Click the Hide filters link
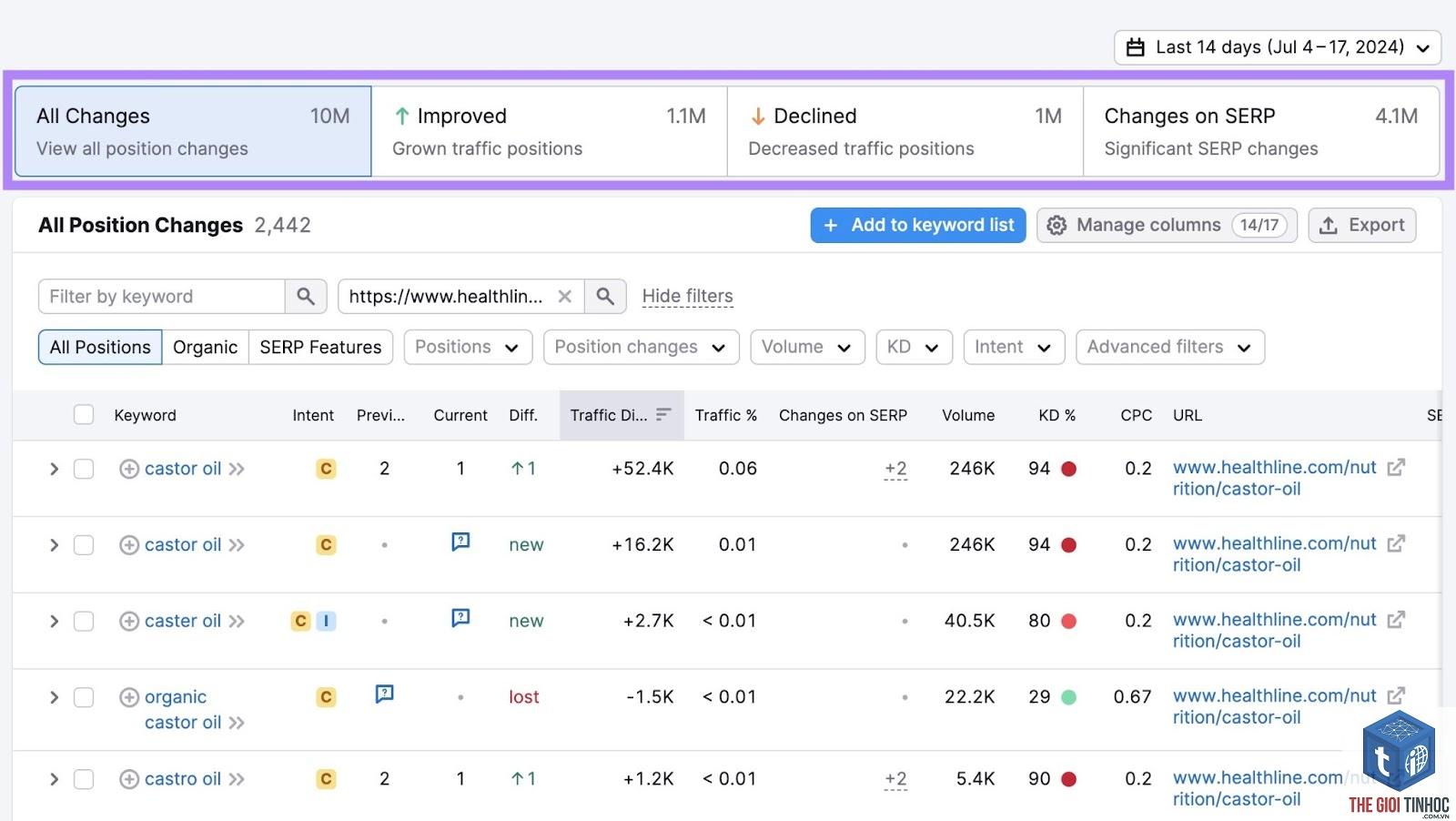This screenshot has height=821, width=1456. (x=687, y=296)
